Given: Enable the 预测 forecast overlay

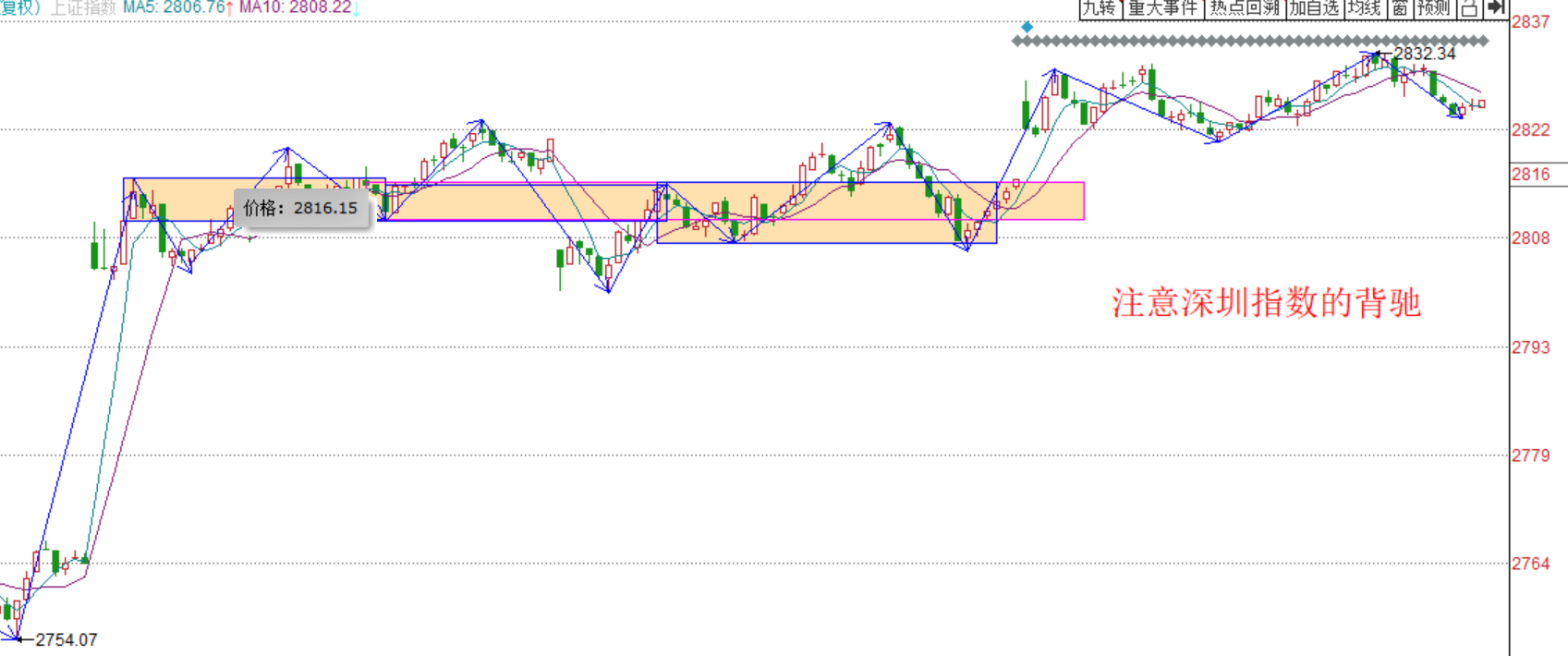Looking at the screenshot, I should (x=1434, y=8).
